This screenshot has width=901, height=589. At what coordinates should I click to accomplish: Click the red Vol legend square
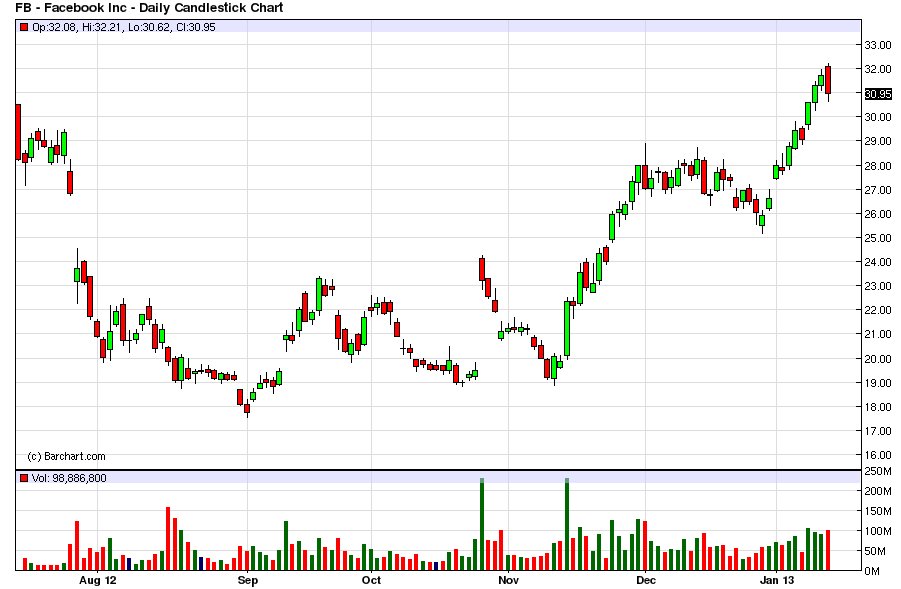24,478
